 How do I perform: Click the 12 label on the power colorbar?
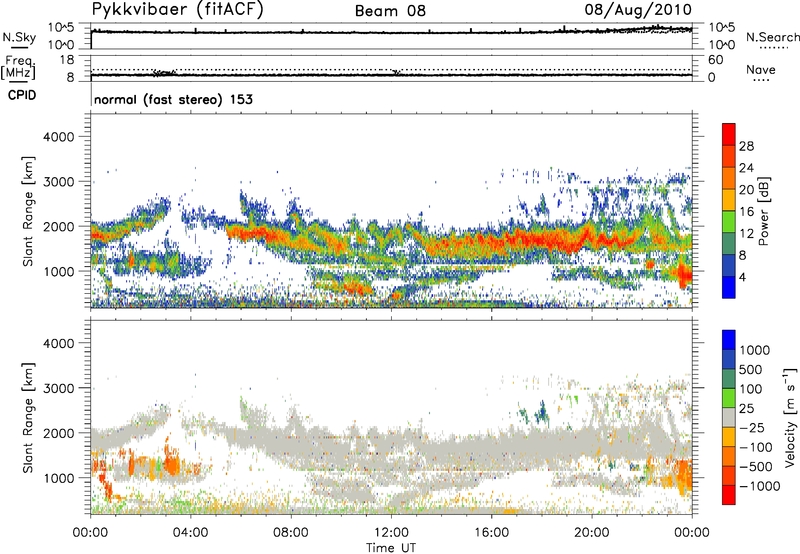746,234
